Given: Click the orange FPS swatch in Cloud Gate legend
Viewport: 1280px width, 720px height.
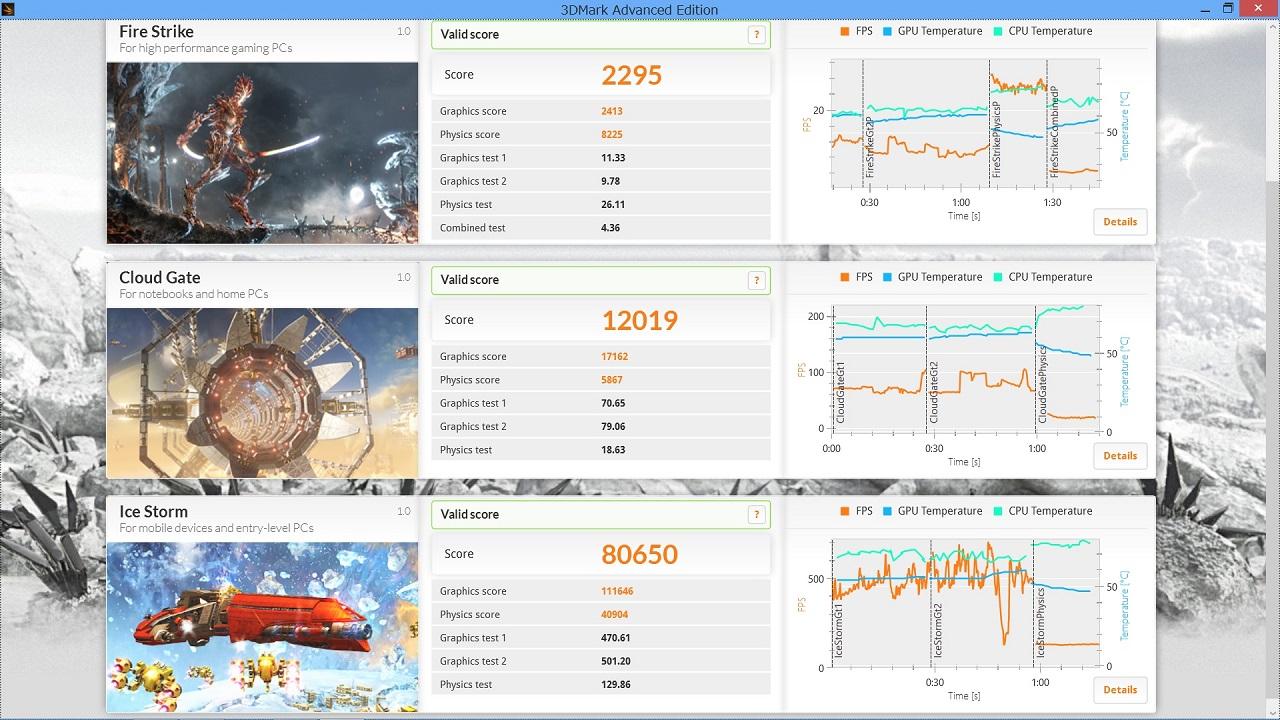Looking at the screenshot, I should [x=846, y=277].
